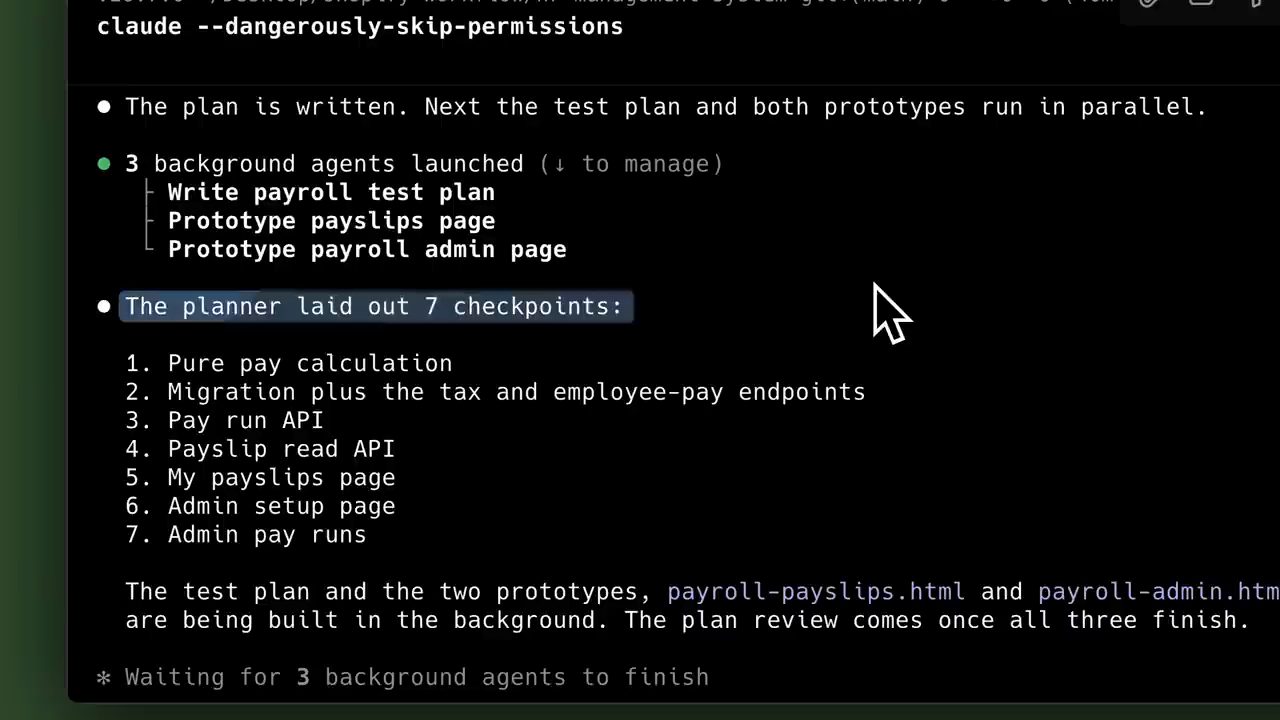The width and height of the screenshot is (1280, 720).
Task: Click highlighted 'The planner laid out 7 checkpoints:'
Action: (374, 306)
